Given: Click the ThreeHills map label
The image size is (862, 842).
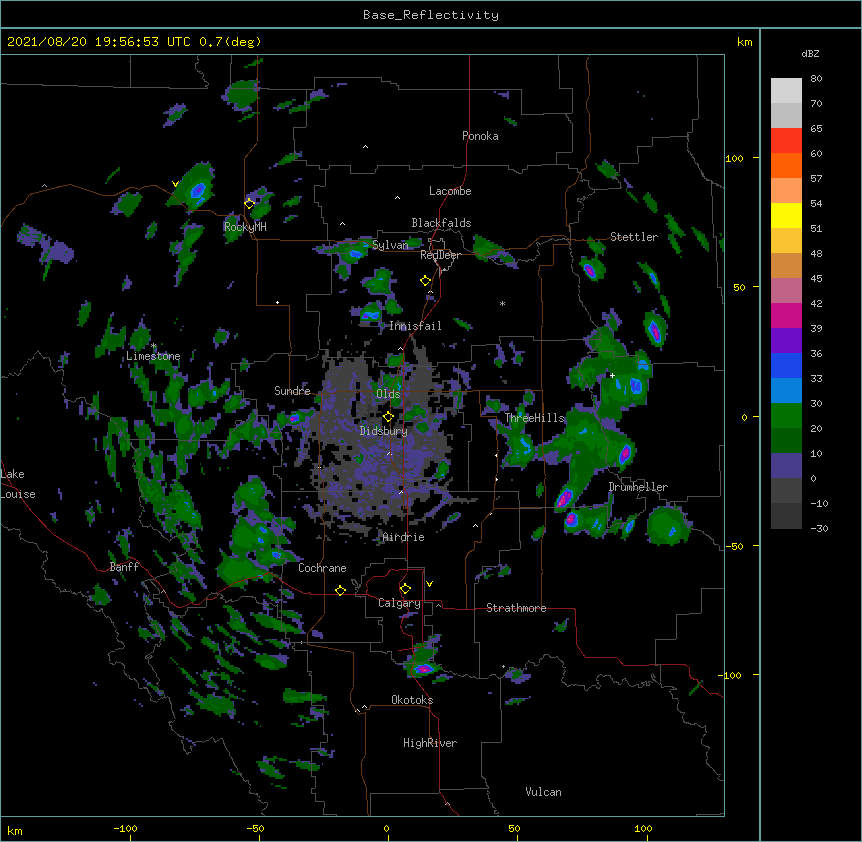Looking at the screenshot, I should tap(535, 418).
